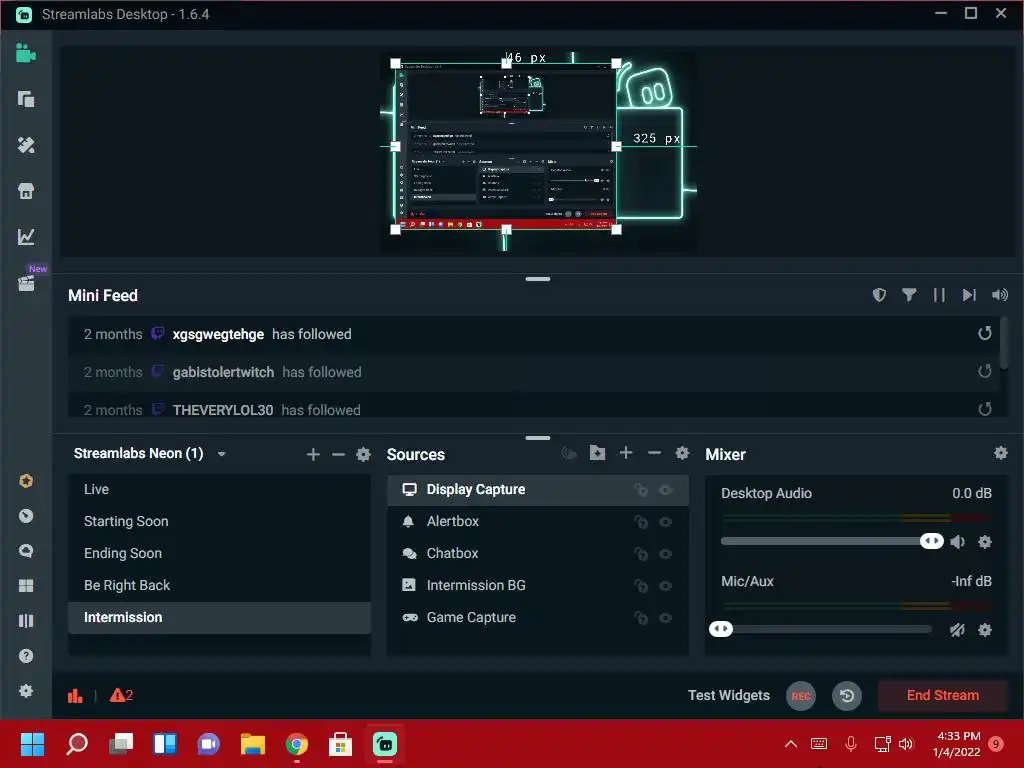
Task: Add a source folder
Action: coord(598,453)
